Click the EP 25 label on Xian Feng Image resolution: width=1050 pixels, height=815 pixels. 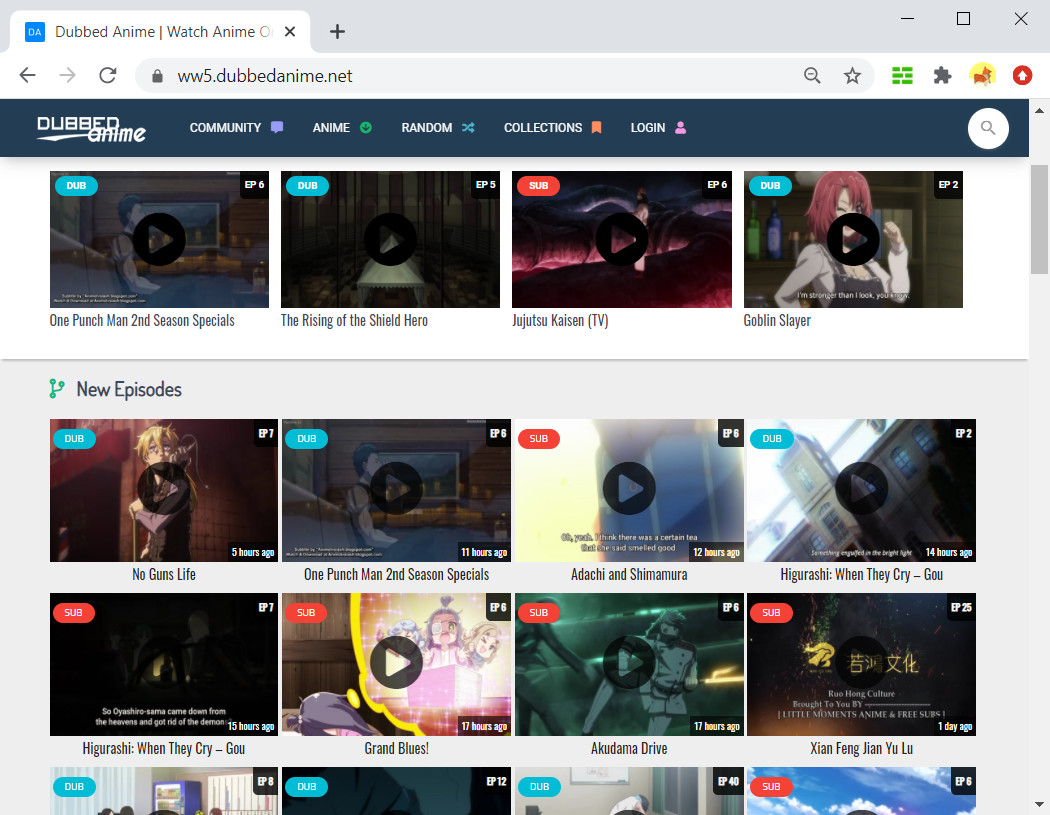tap(961, 607)
